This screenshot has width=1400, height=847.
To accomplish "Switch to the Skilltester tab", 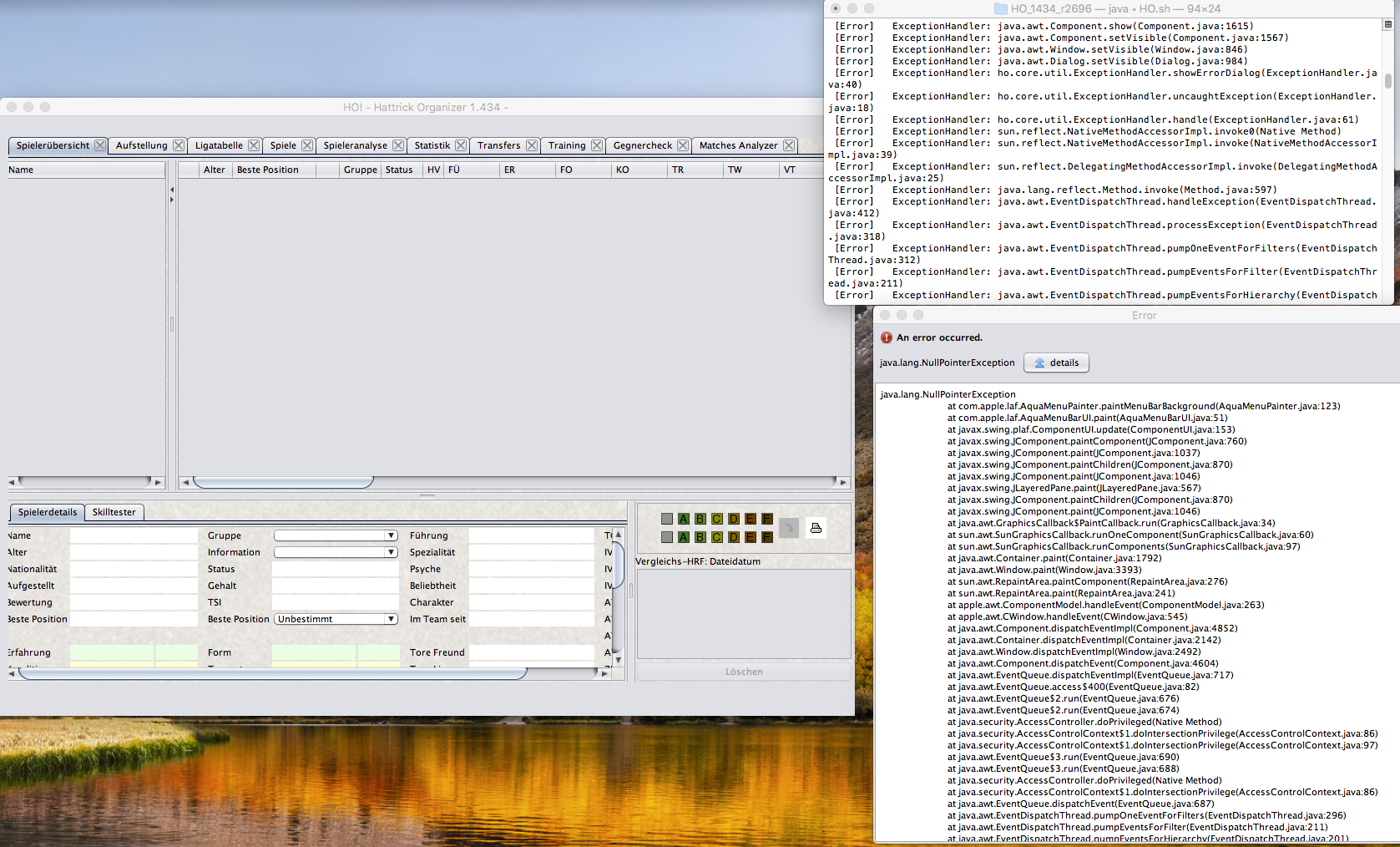I will pyautogui.click(x=114, y=512).
